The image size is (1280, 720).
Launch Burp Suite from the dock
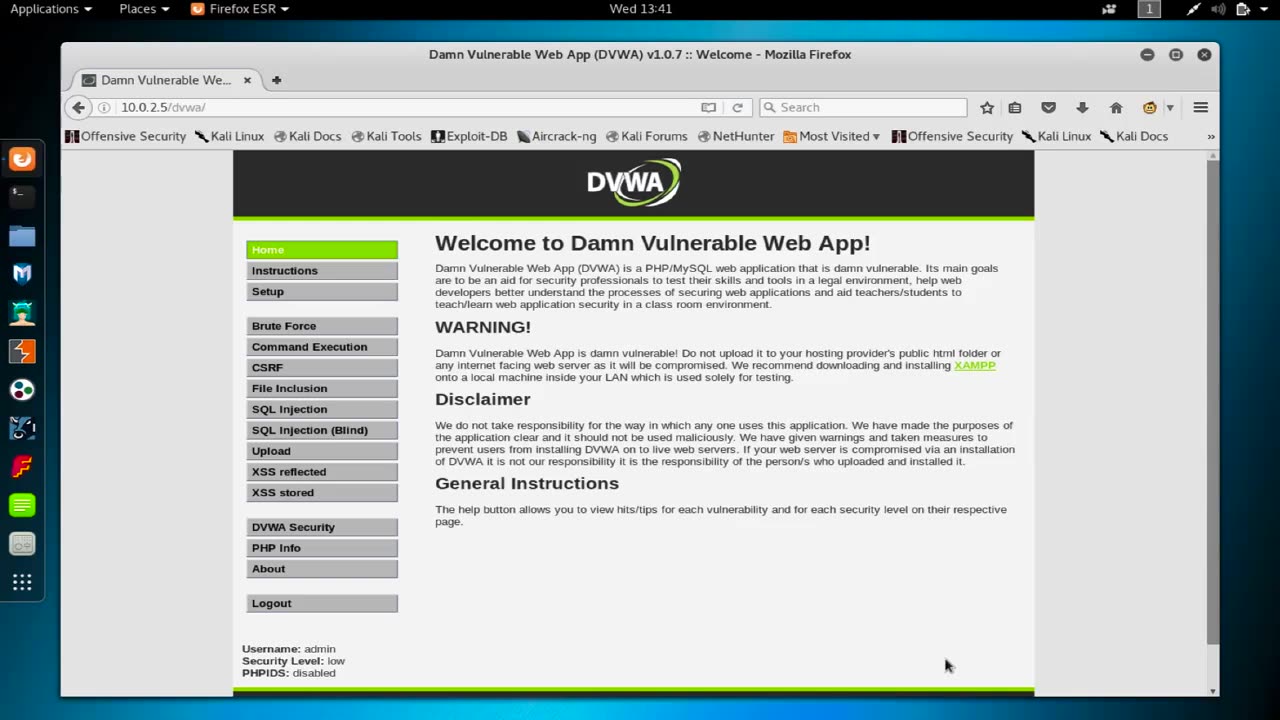pyautogui.click(x=22, y=351)
